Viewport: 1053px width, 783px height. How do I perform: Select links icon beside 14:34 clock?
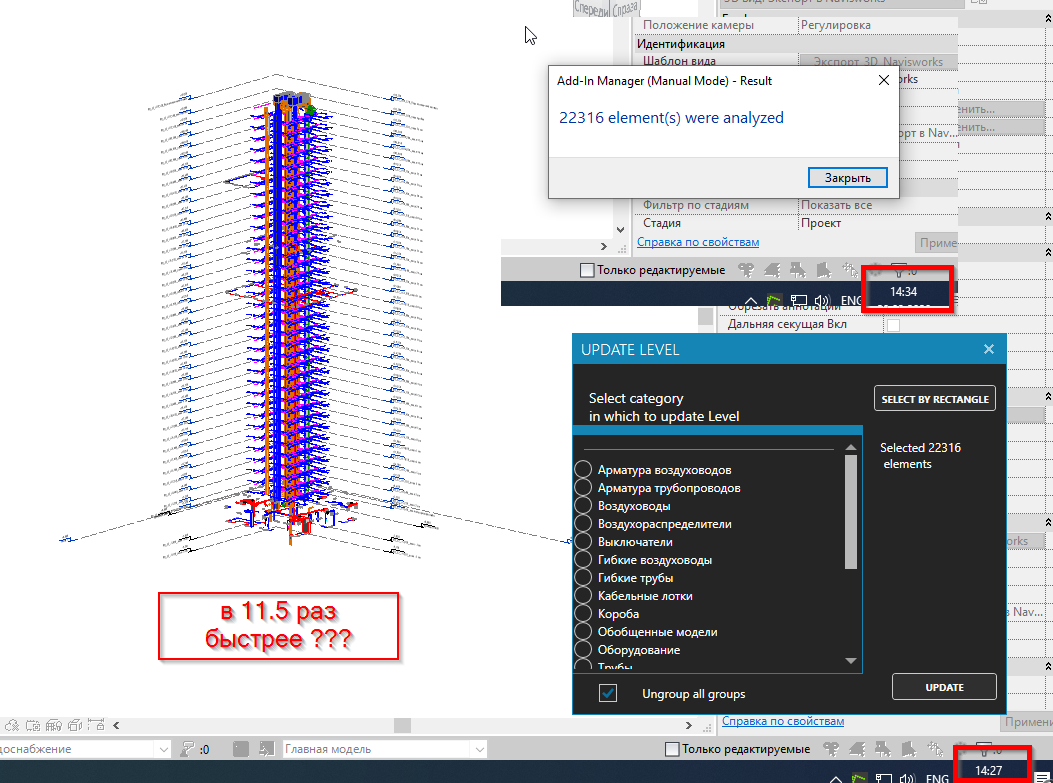746,270
